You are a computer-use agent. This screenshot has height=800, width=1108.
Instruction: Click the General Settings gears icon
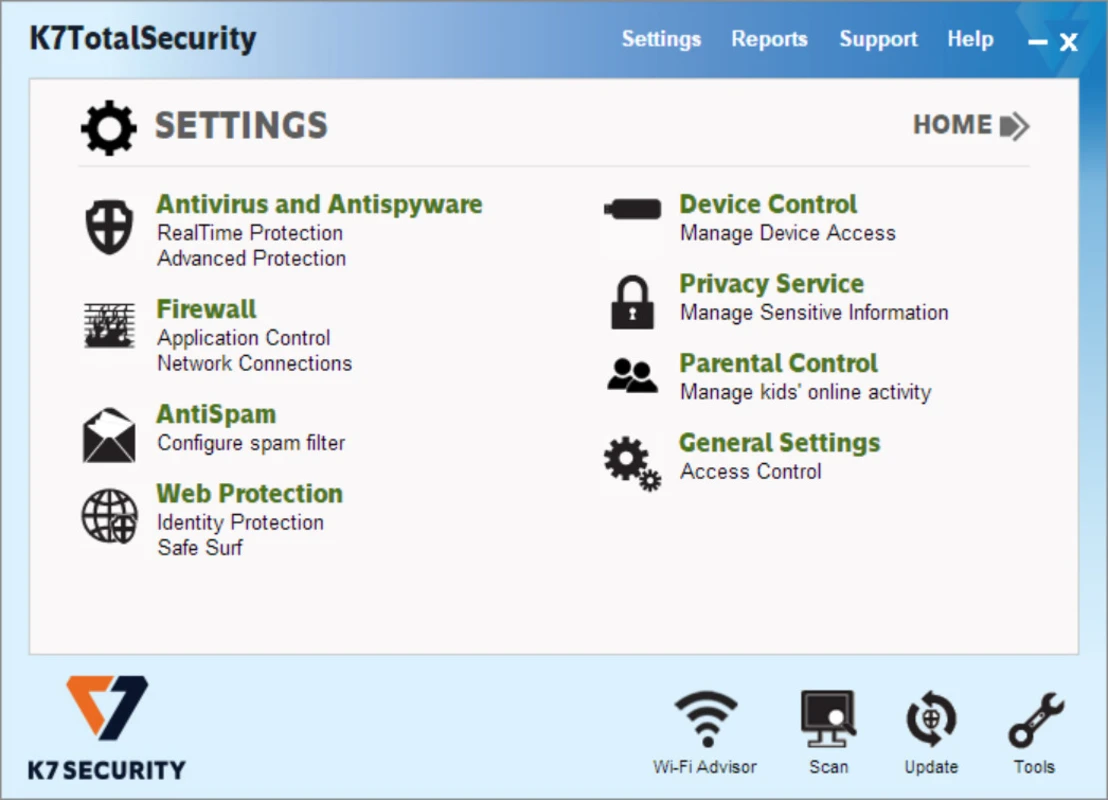(632, 462)
